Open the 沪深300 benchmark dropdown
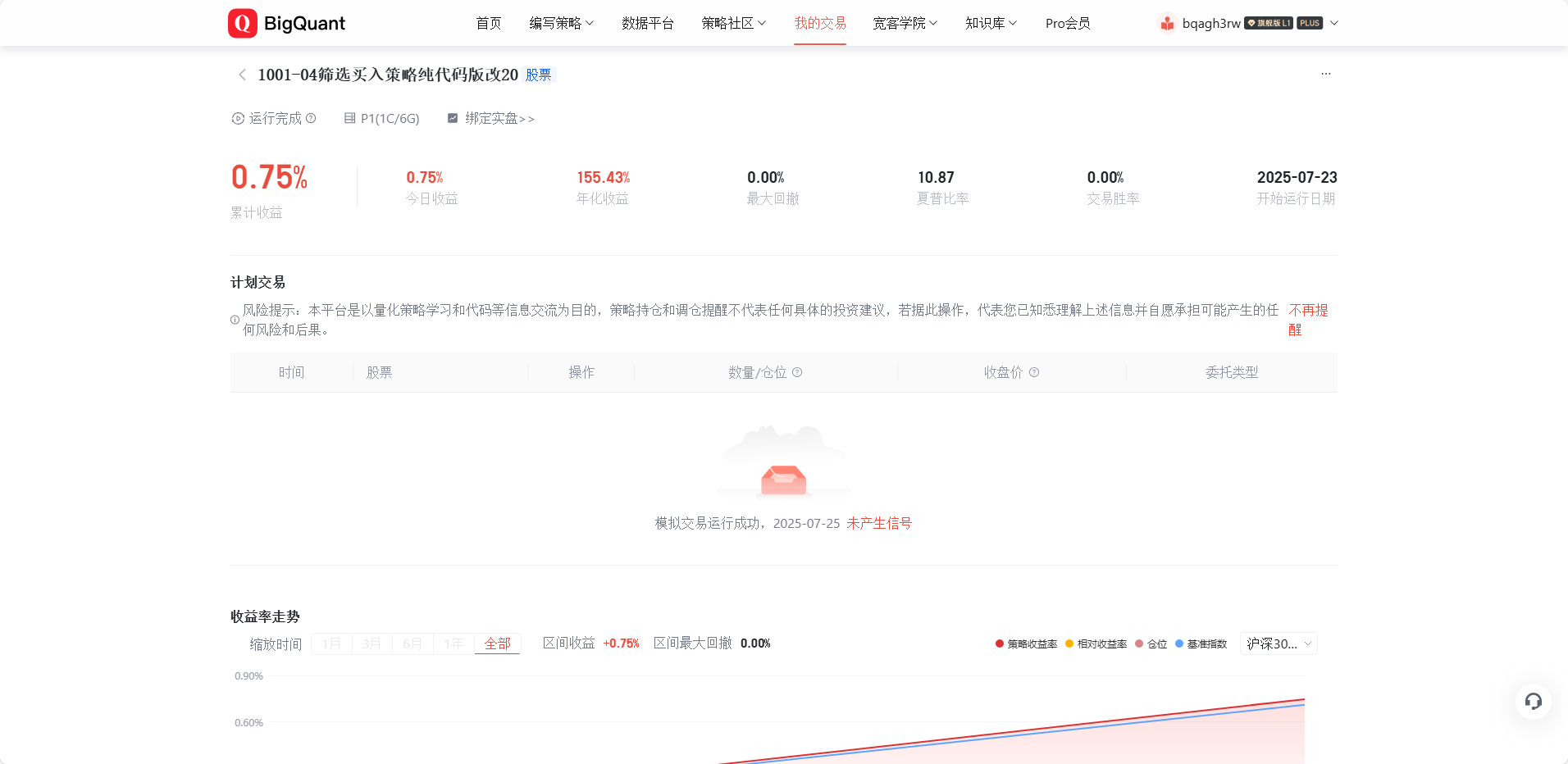 (x=1279, y=644)
